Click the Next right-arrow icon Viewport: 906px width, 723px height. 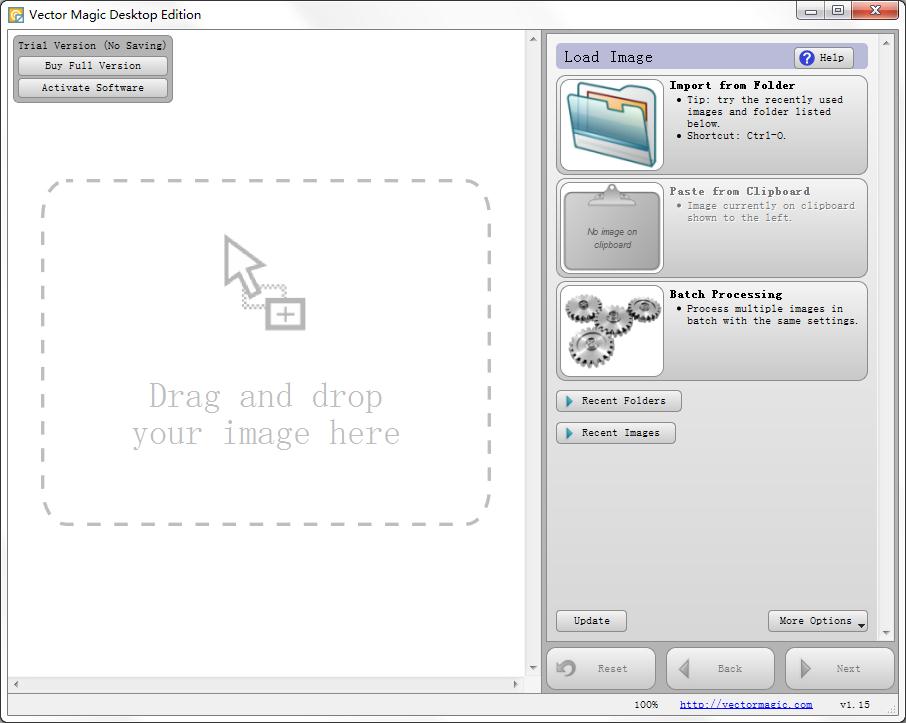click(805, 669)
